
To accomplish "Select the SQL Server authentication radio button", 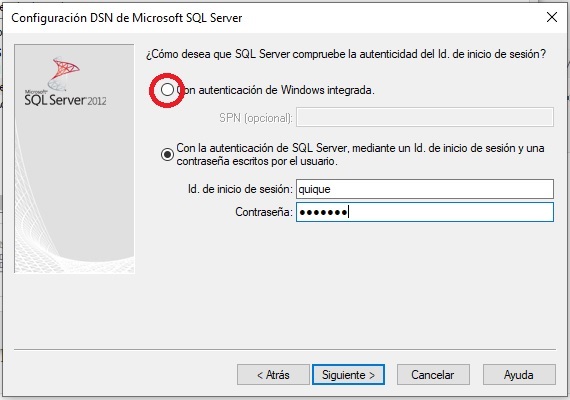I will tap(167, 155).
